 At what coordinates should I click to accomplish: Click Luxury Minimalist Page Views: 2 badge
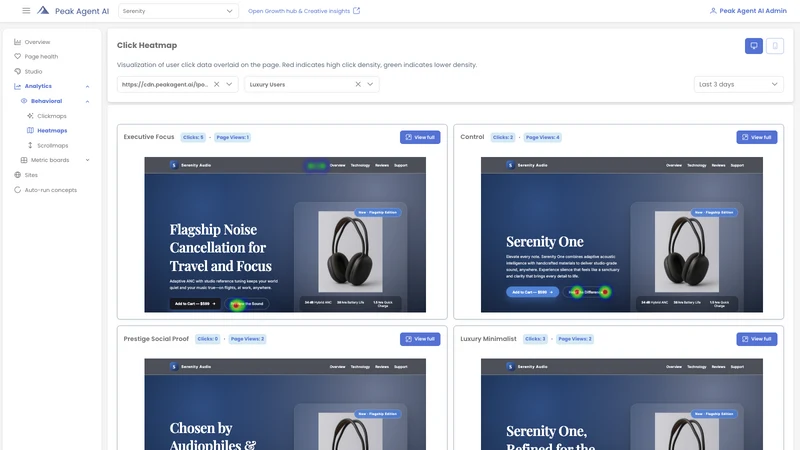[575, 339]
